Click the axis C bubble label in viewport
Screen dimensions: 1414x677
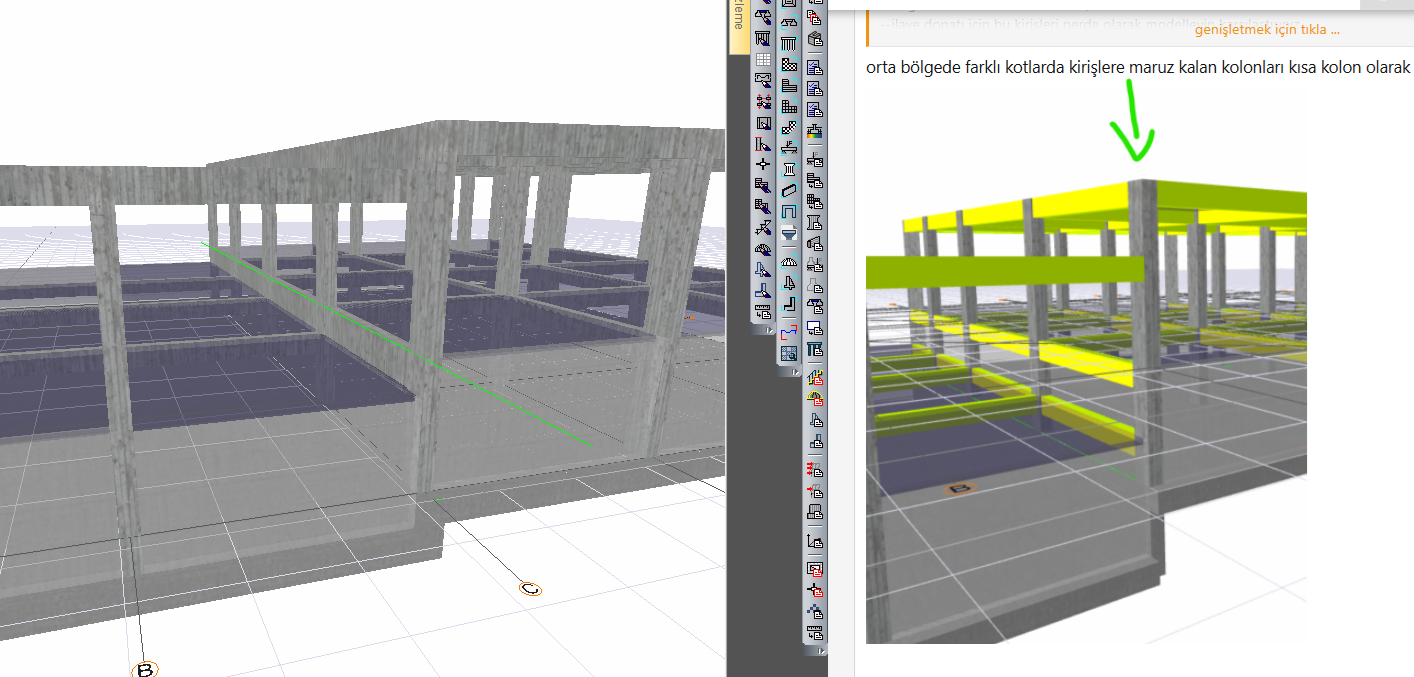(x=530, y=589)
